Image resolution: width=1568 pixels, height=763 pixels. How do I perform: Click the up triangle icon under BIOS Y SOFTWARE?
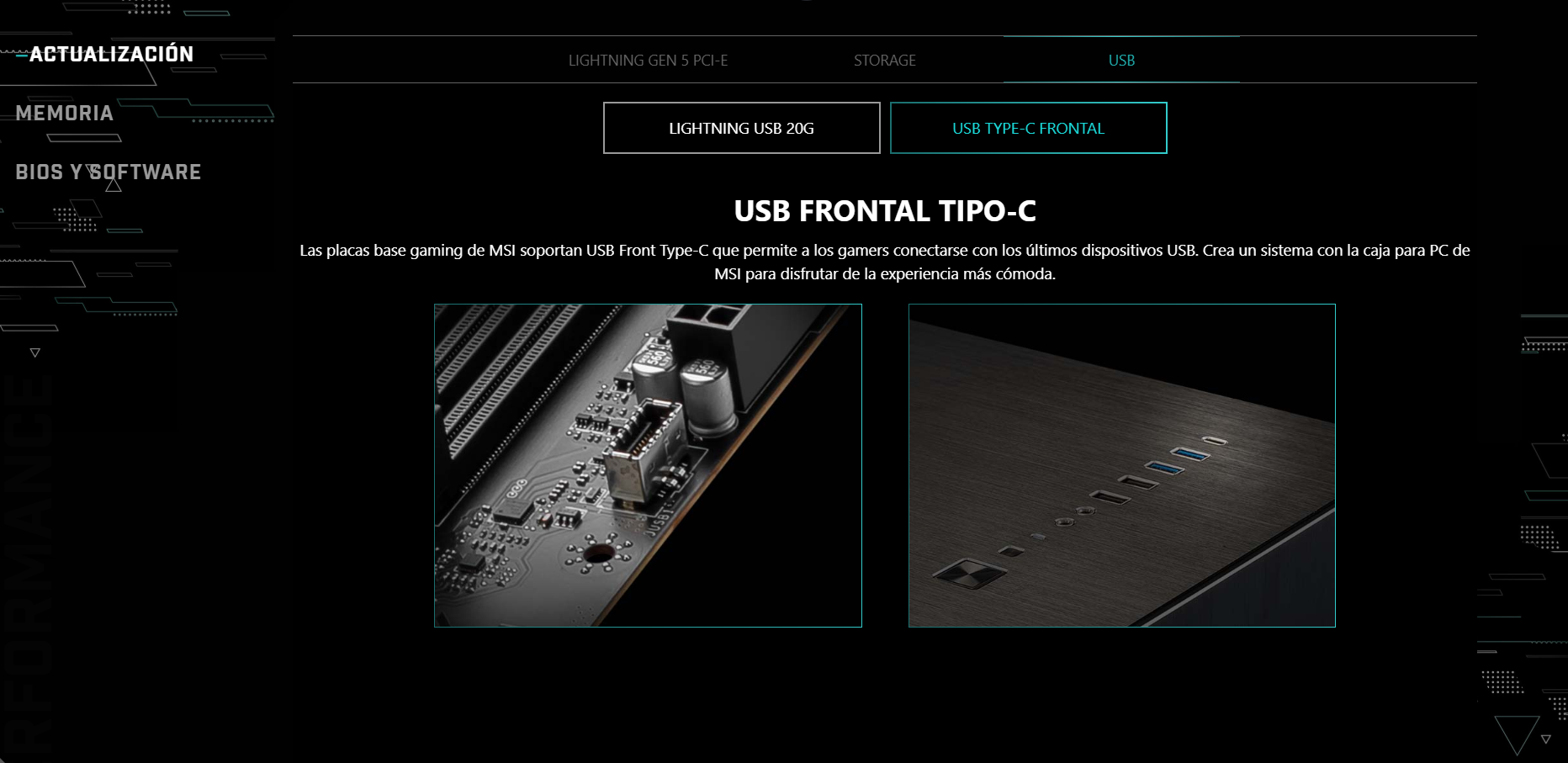click(114, 185)
